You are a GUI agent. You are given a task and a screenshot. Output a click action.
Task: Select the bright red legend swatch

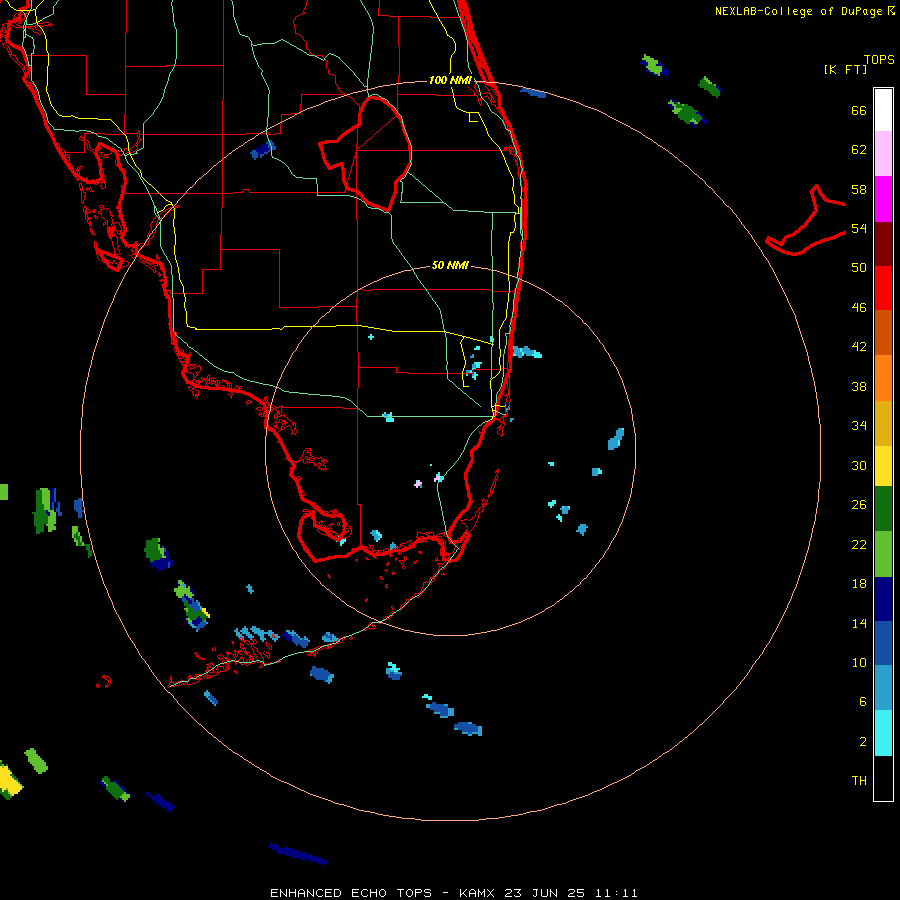click(x=883, y=288)
